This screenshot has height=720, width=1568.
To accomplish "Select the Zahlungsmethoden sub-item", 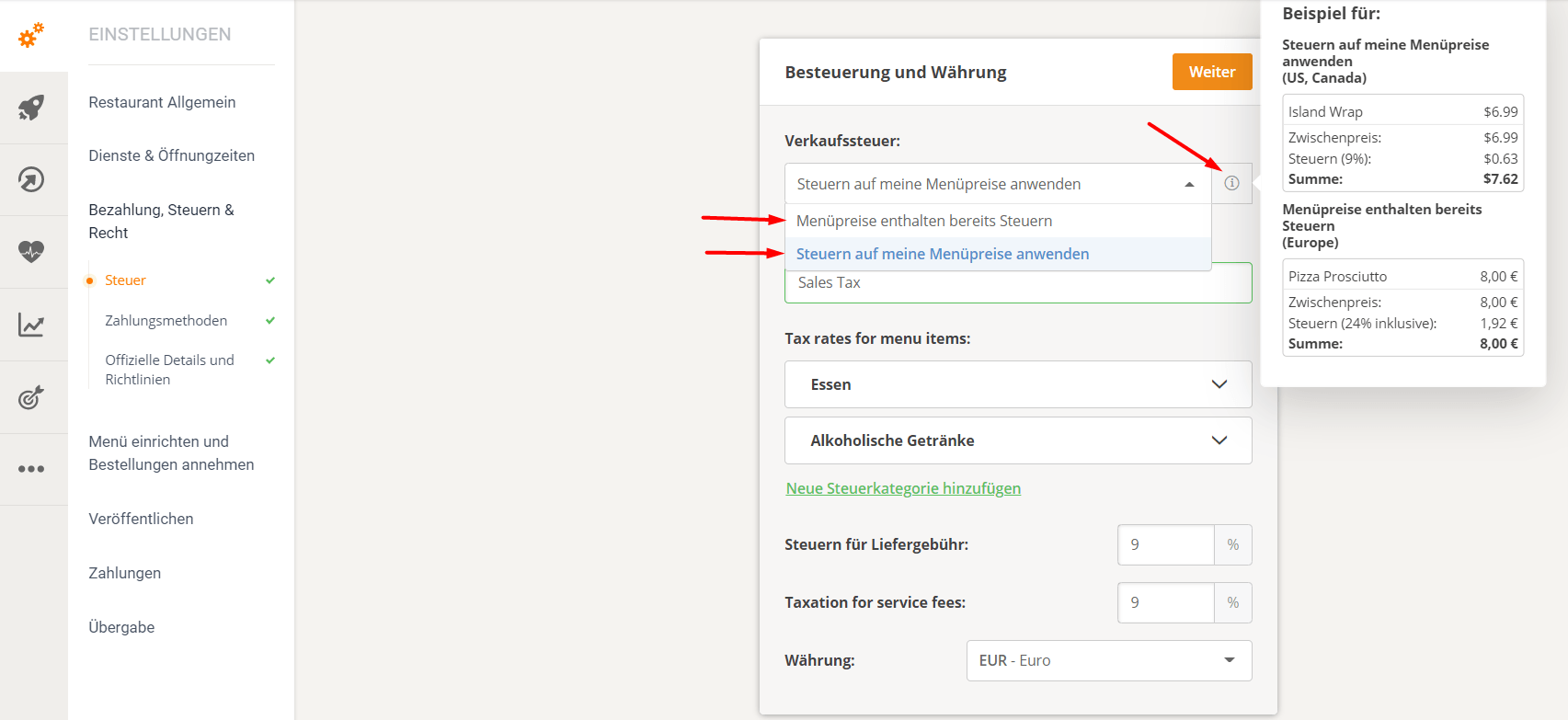I will point(166,321).
